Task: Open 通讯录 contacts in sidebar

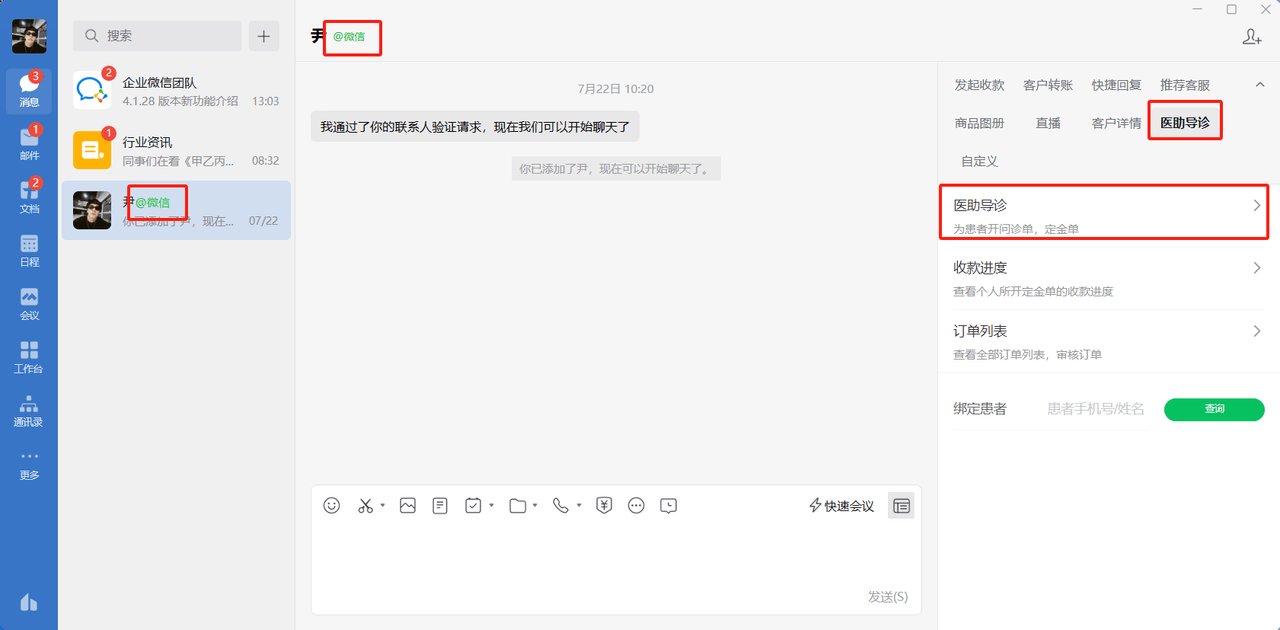Action: pyautogui.click(x=29, y=410)
